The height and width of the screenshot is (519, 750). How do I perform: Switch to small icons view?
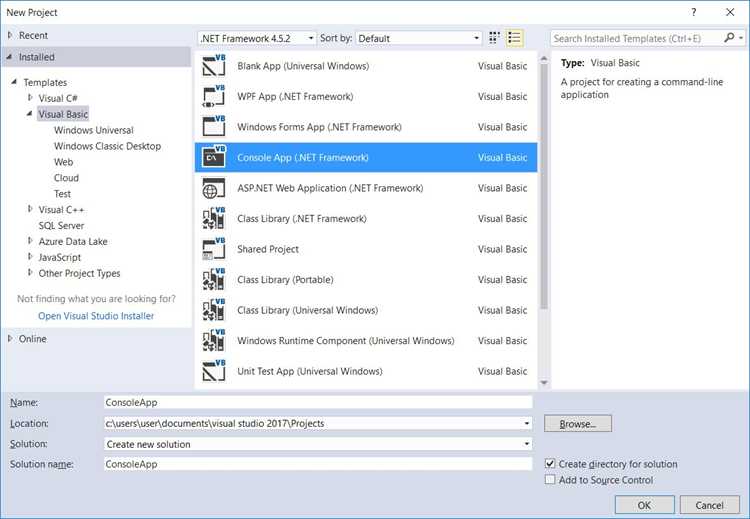pyautogui.click(x=494, y=38)
